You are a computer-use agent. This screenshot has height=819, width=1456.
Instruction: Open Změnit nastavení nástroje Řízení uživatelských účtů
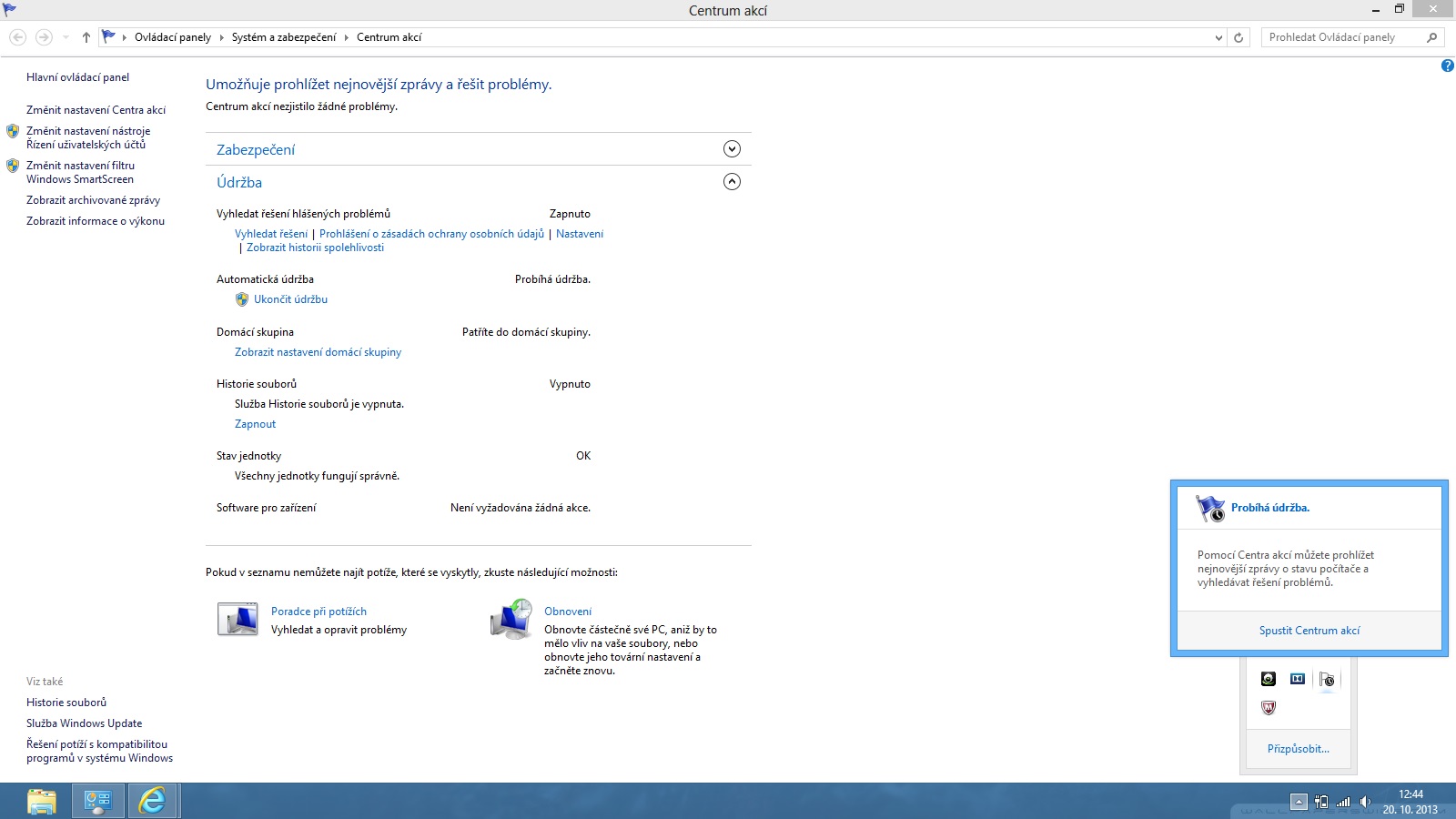88,137
